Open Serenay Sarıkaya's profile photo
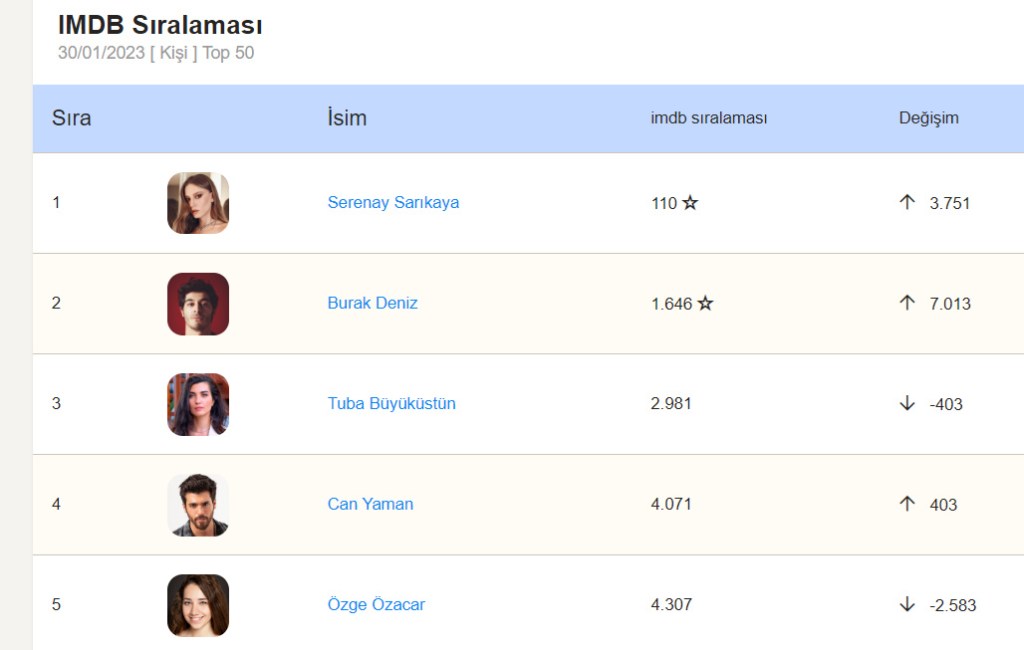 click(x=198, y=203)
